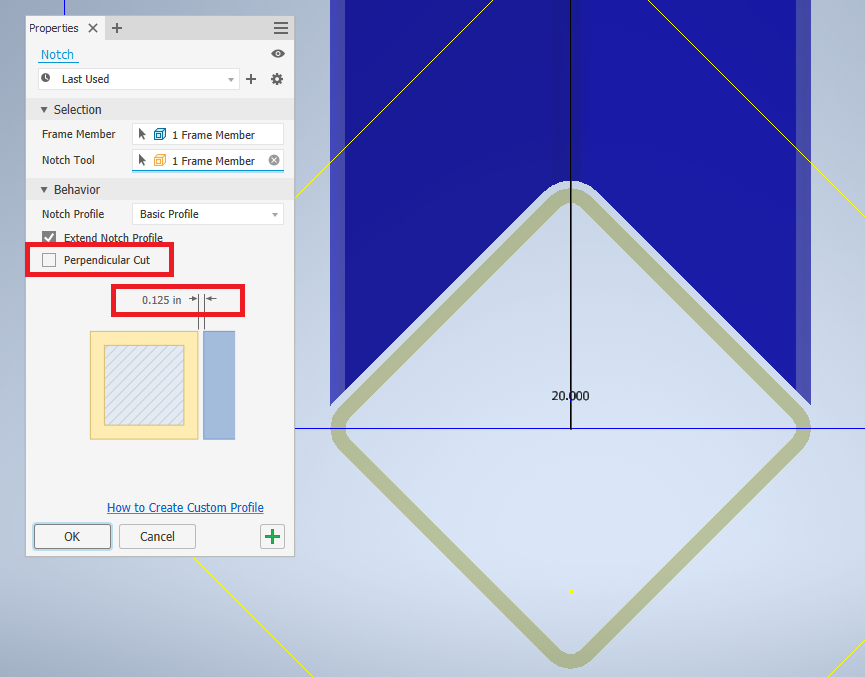Viewport: 865px width, 677px height.
Task: Uncheck Extend Notch Profile
Action: click(49, 237)
